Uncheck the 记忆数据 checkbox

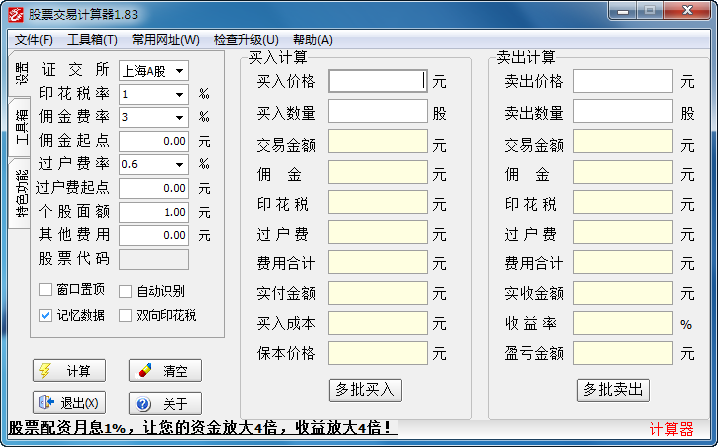click(x=45, y=315)
